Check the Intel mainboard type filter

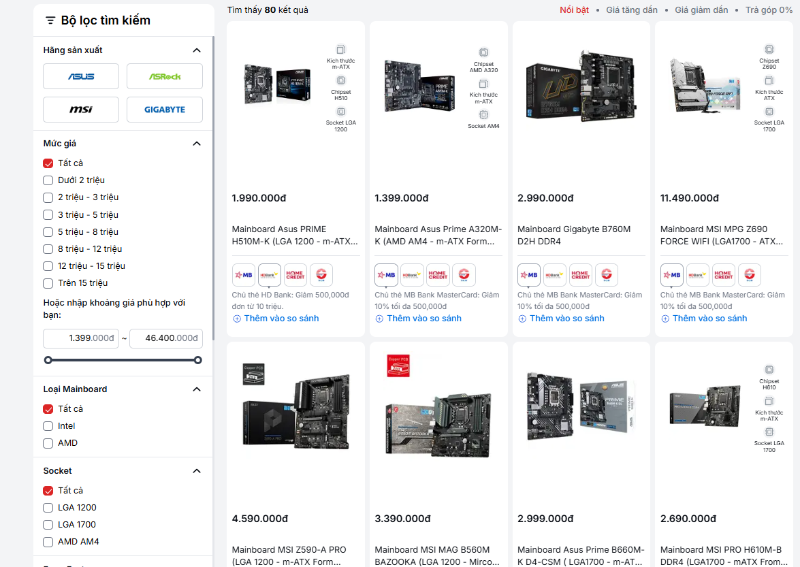(48, 426)
